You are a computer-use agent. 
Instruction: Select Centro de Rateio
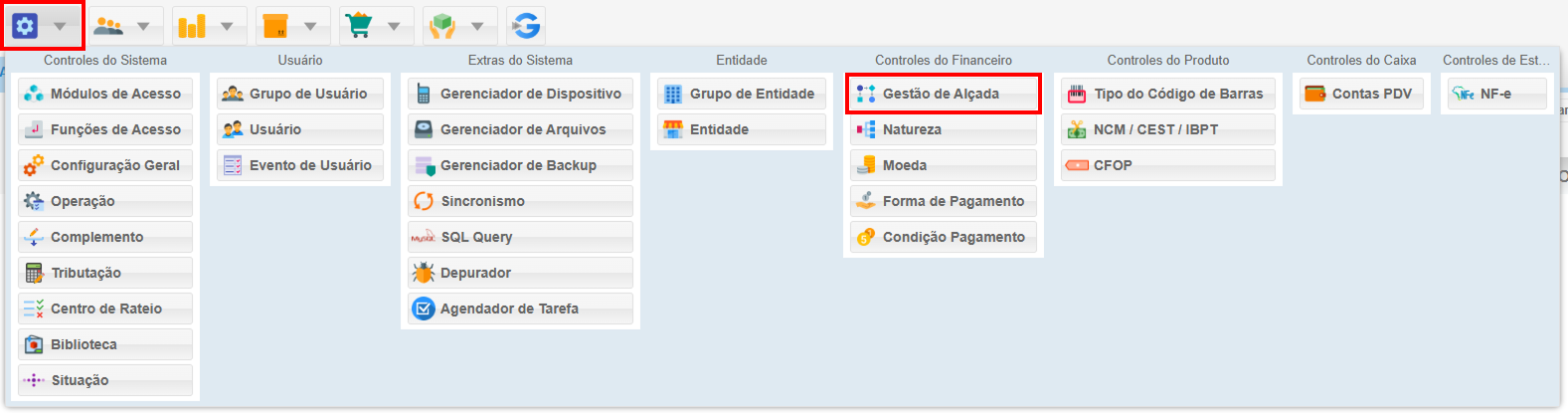105,309
